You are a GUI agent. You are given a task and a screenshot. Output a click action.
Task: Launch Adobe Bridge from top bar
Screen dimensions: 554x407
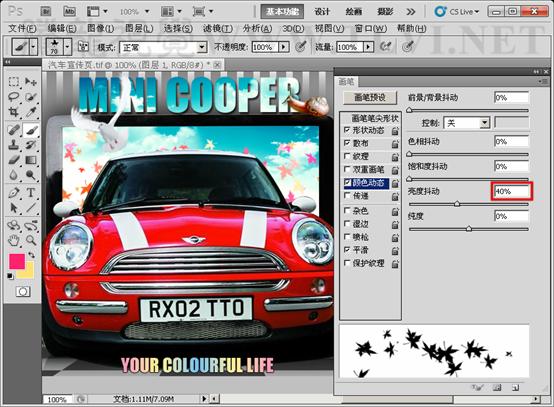coord(45,11)
